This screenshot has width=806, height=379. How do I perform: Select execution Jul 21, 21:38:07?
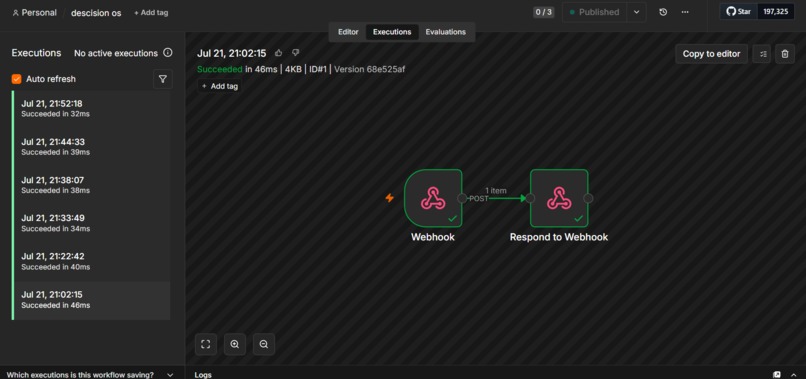[91, 185]
